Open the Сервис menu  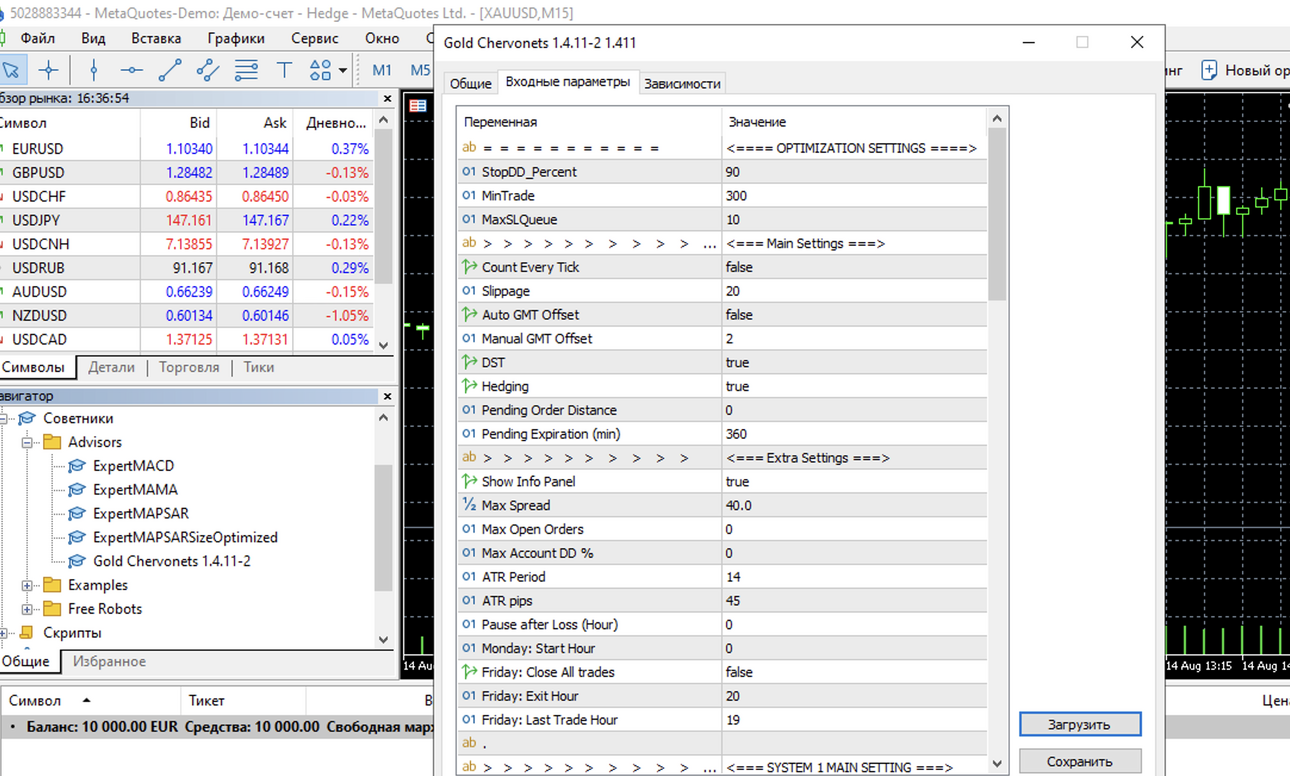tap(315, 38)
